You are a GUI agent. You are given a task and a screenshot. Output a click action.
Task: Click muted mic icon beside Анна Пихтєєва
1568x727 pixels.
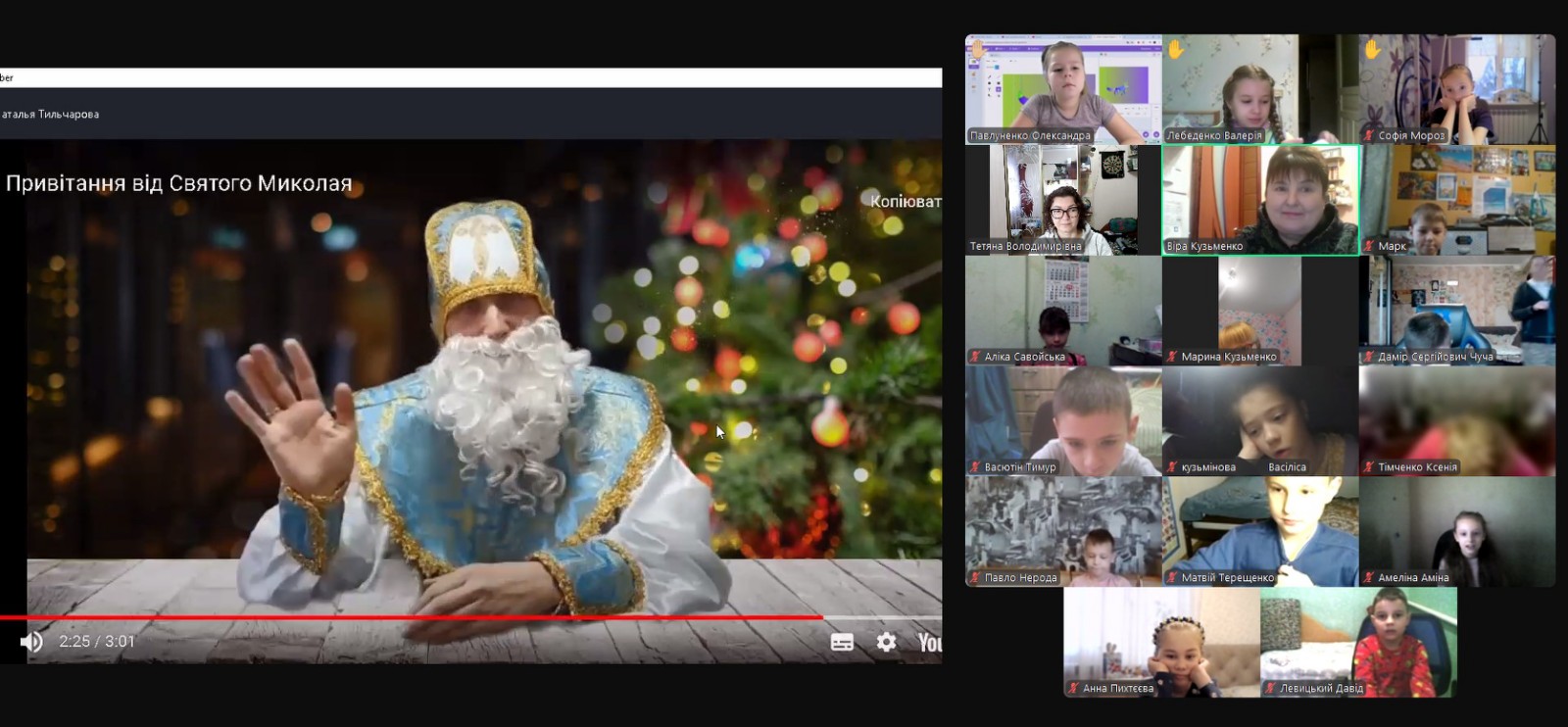[x=1074, y=689]
